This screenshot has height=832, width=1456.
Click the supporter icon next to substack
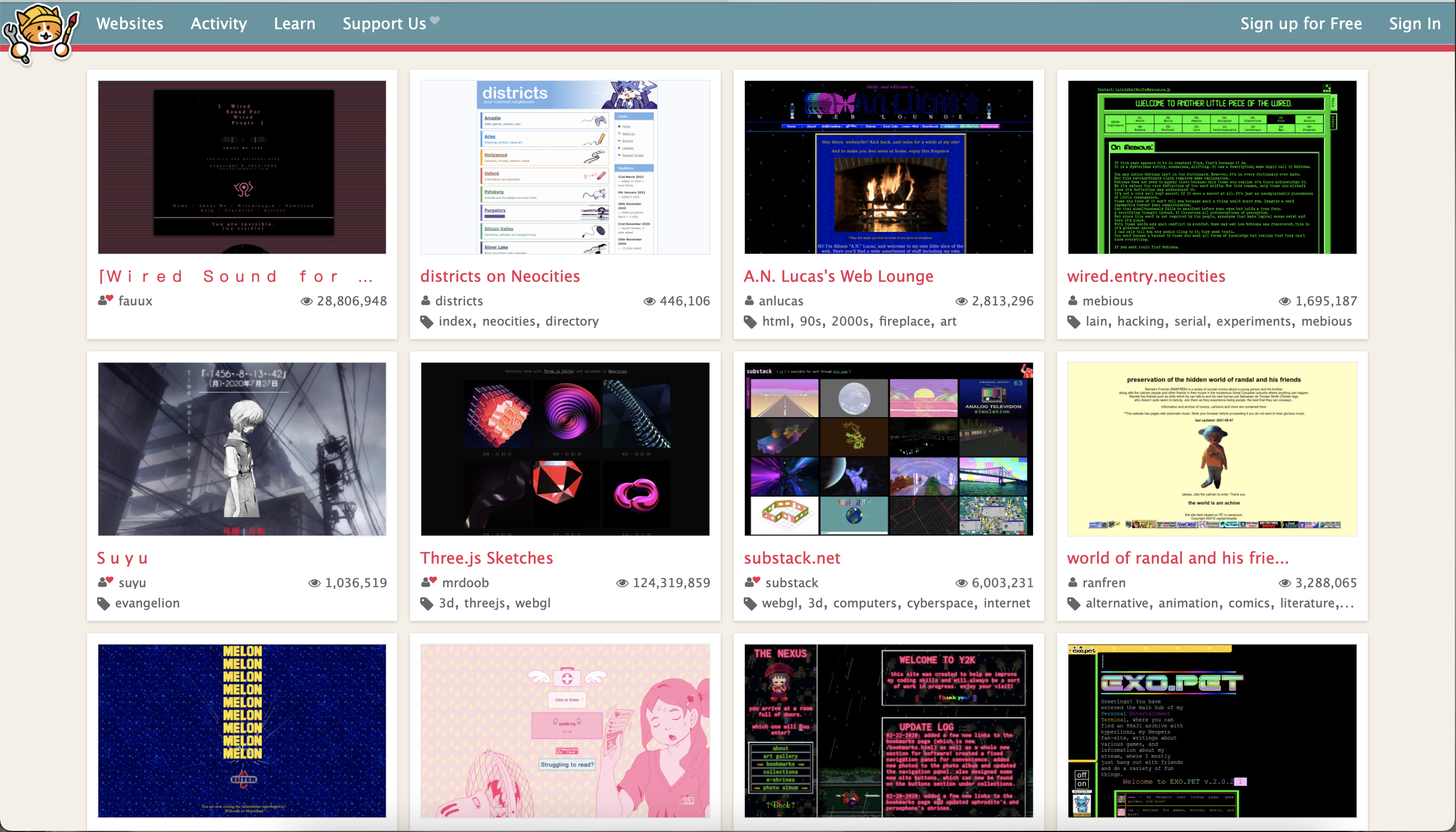click(x=752, y=582)
